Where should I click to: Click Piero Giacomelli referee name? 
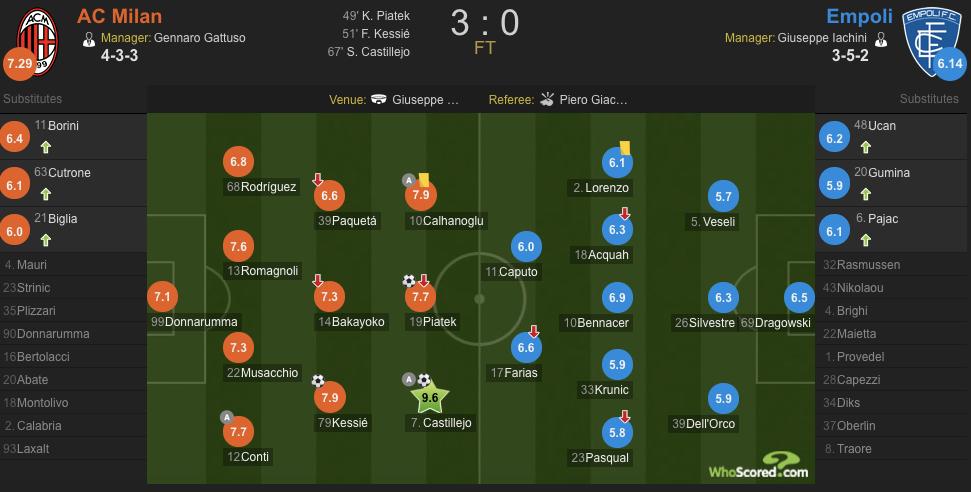(x=594, y=99)
